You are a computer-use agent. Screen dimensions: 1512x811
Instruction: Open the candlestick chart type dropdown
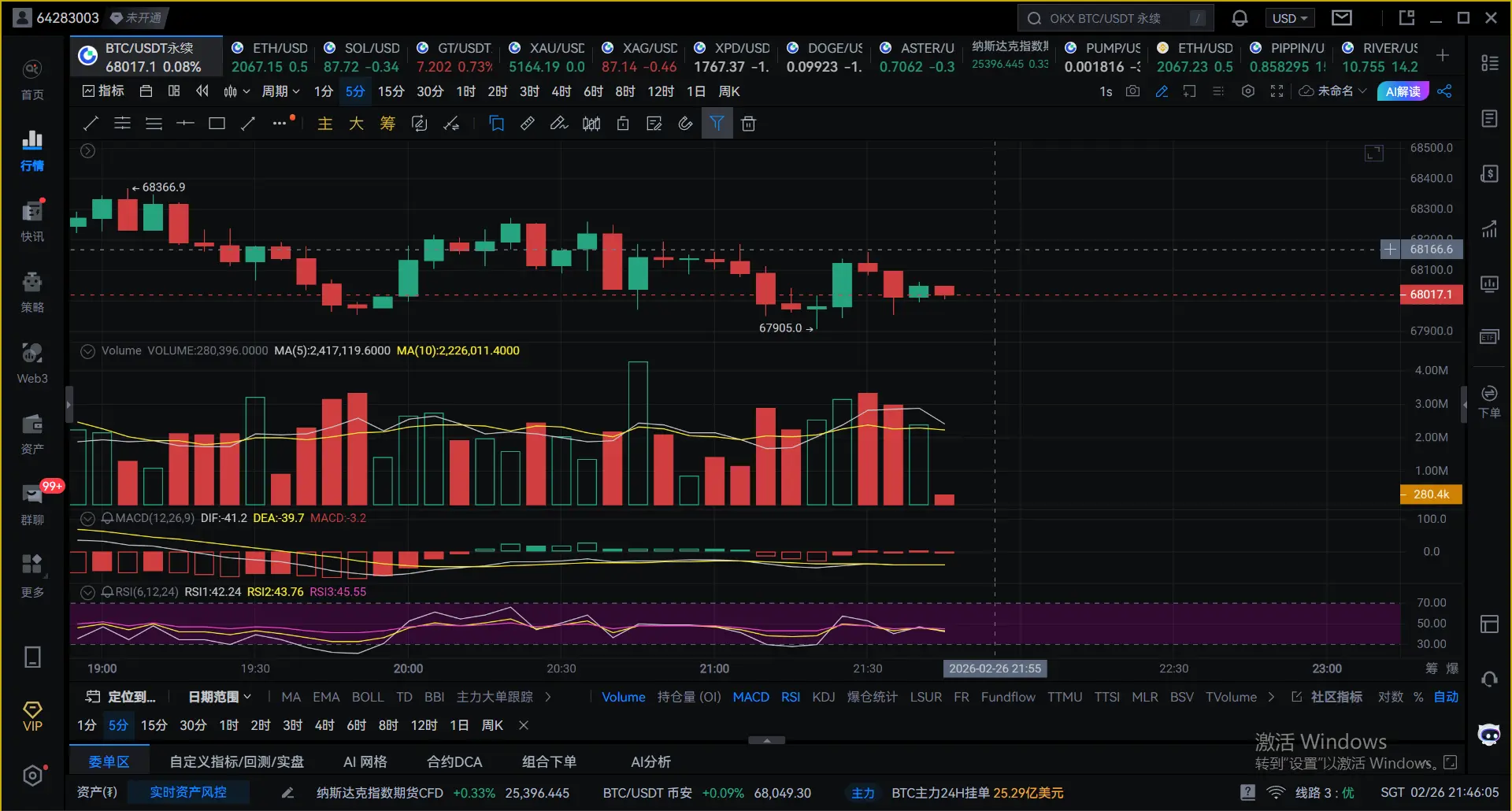[236, 91]
